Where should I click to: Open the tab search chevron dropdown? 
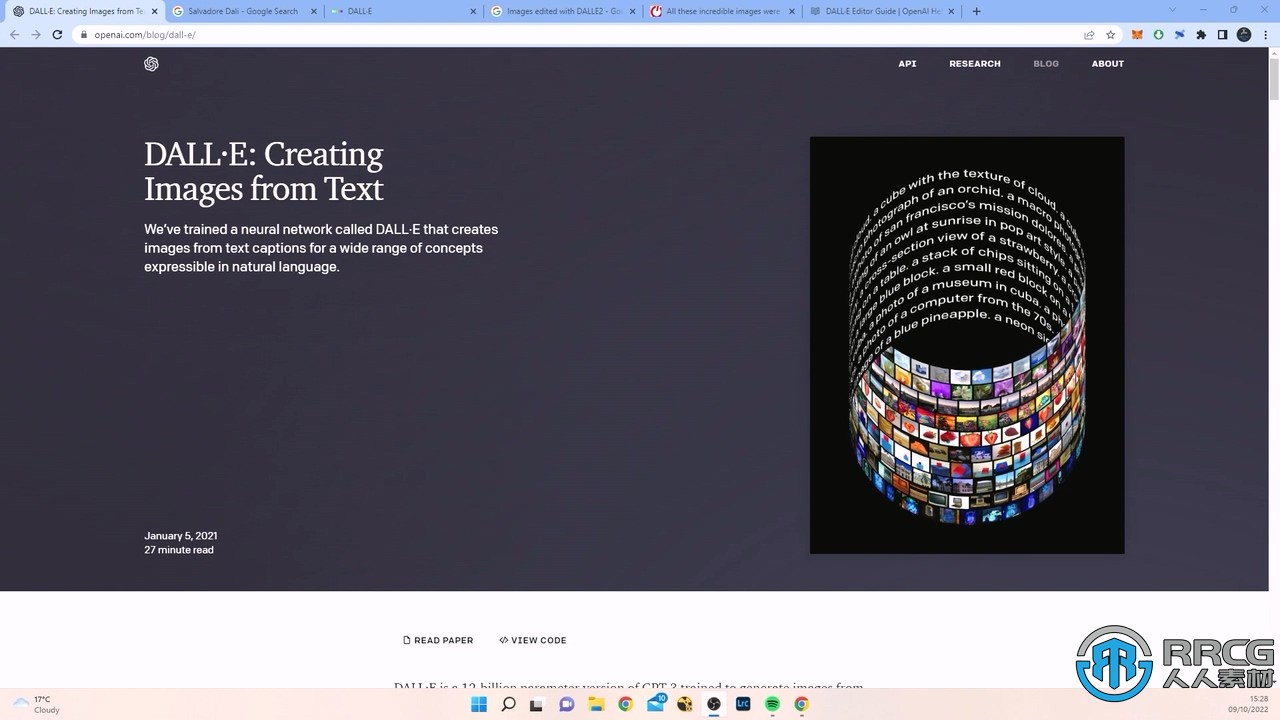click(x=1173, y=10)
